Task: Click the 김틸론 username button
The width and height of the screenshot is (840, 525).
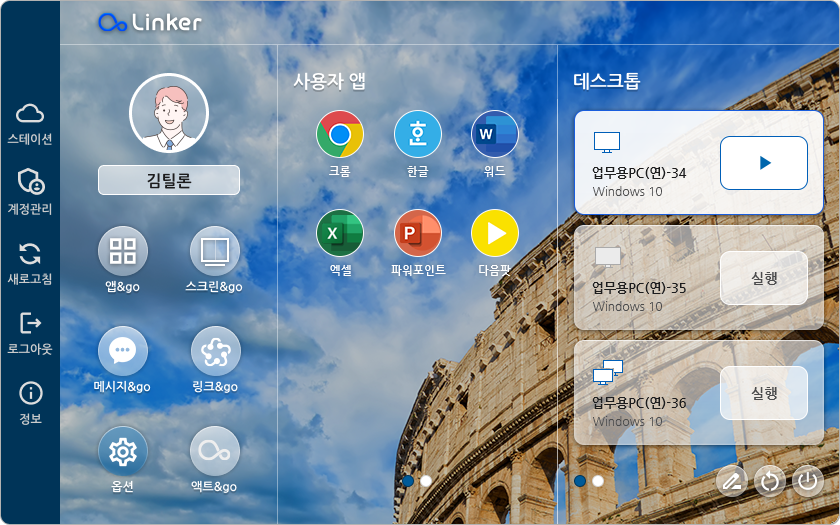Action: [x=169, y=180]
